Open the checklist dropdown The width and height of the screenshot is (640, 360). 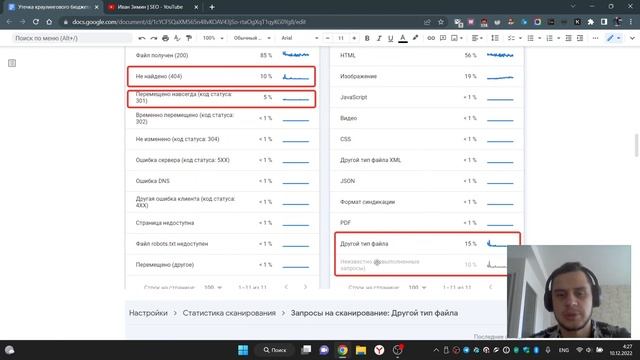514,38
